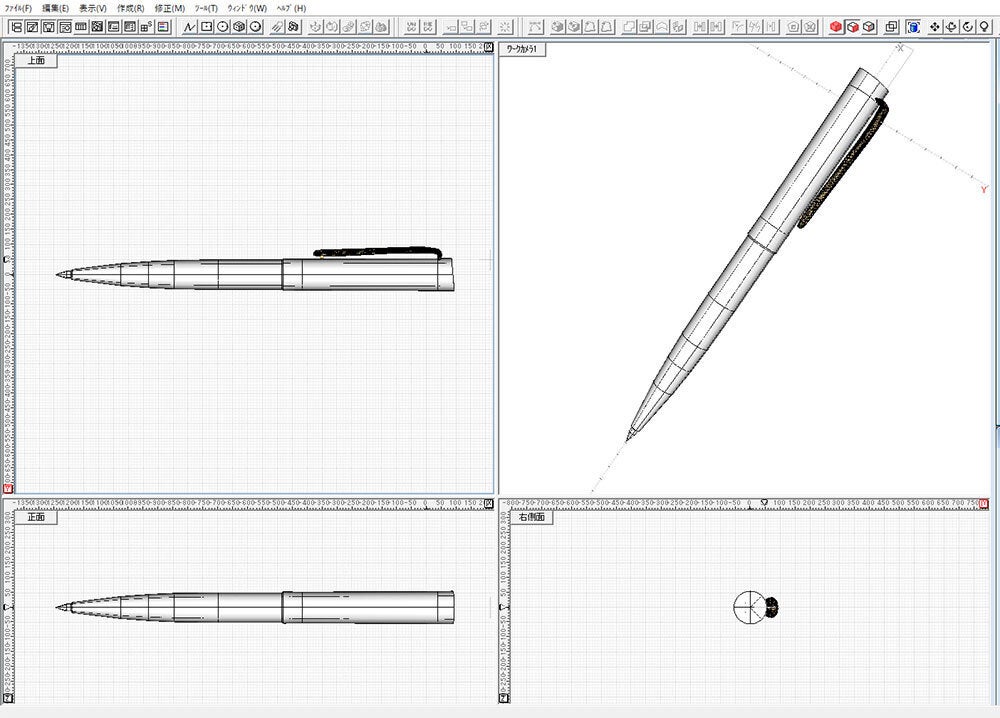Toggle the wireframe cube display mode
This screenshot has width=1000, height=718.
point(869,26)
